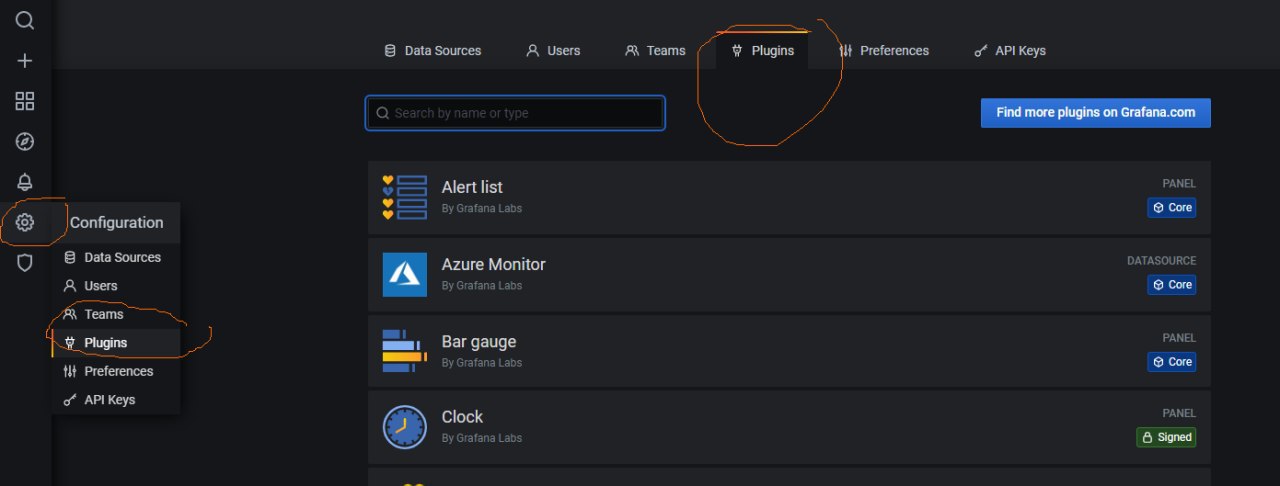1280x486 pixels.
Task: Focus the Search by name or type field
Action: [x=515, y=113]
